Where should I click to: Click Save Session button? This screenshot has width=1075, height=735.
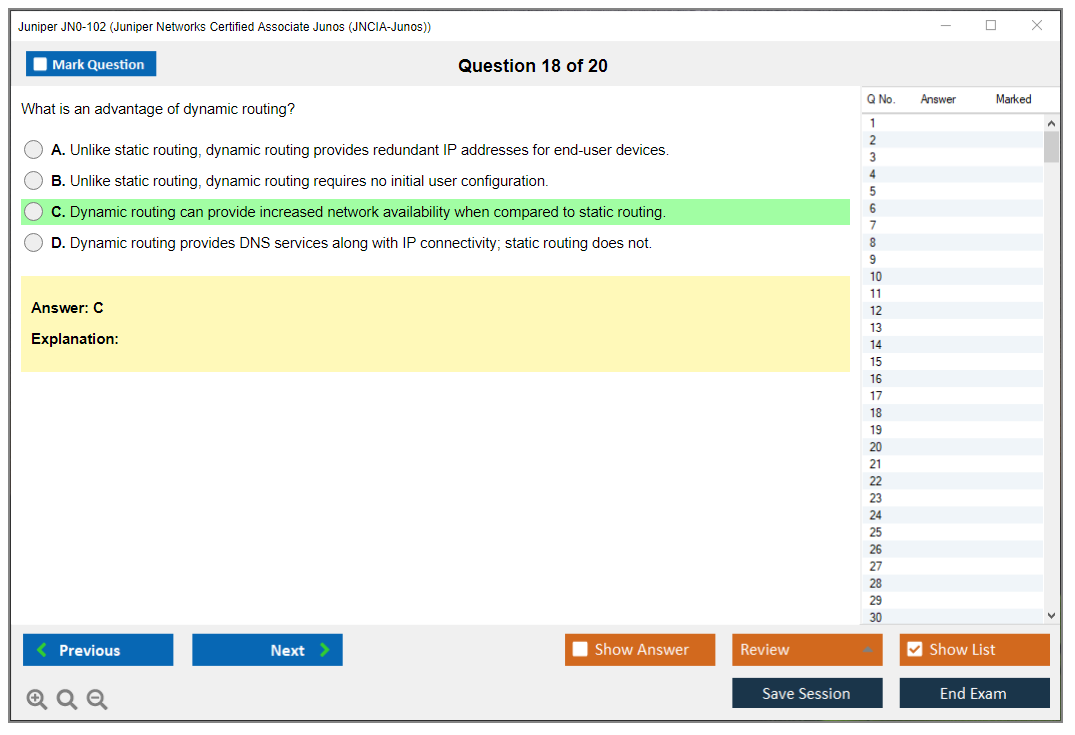[807, 694]
